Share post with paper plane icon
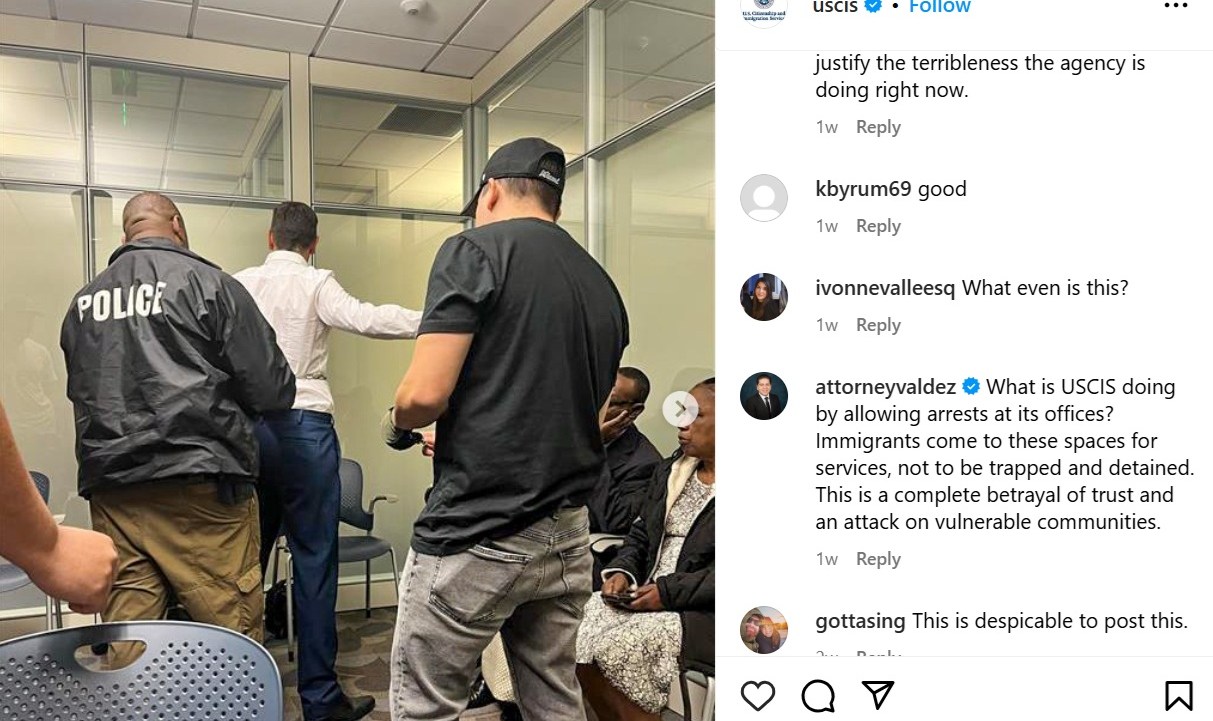Screen dimensions: 1213x721 [877, 695]
